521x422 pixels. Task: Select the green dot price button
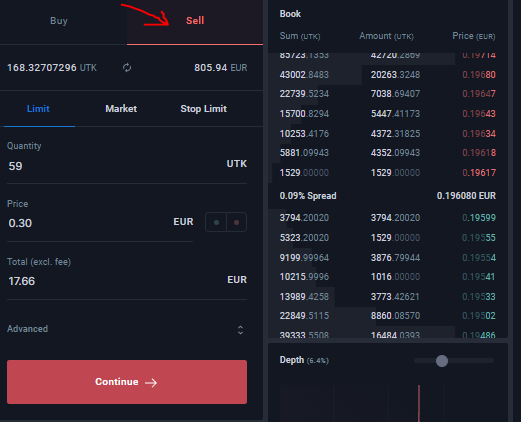click(x=216, y=222)
